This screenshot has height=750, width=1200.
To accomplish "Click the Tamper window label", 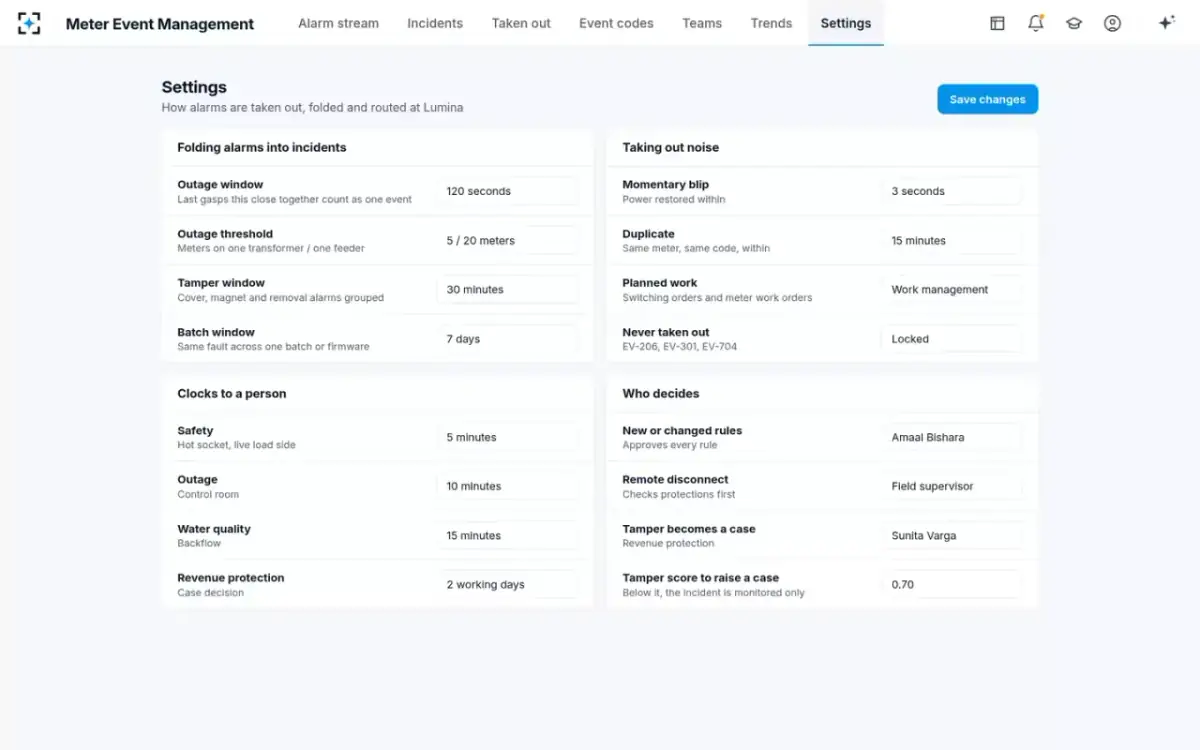I will (221, 283).
